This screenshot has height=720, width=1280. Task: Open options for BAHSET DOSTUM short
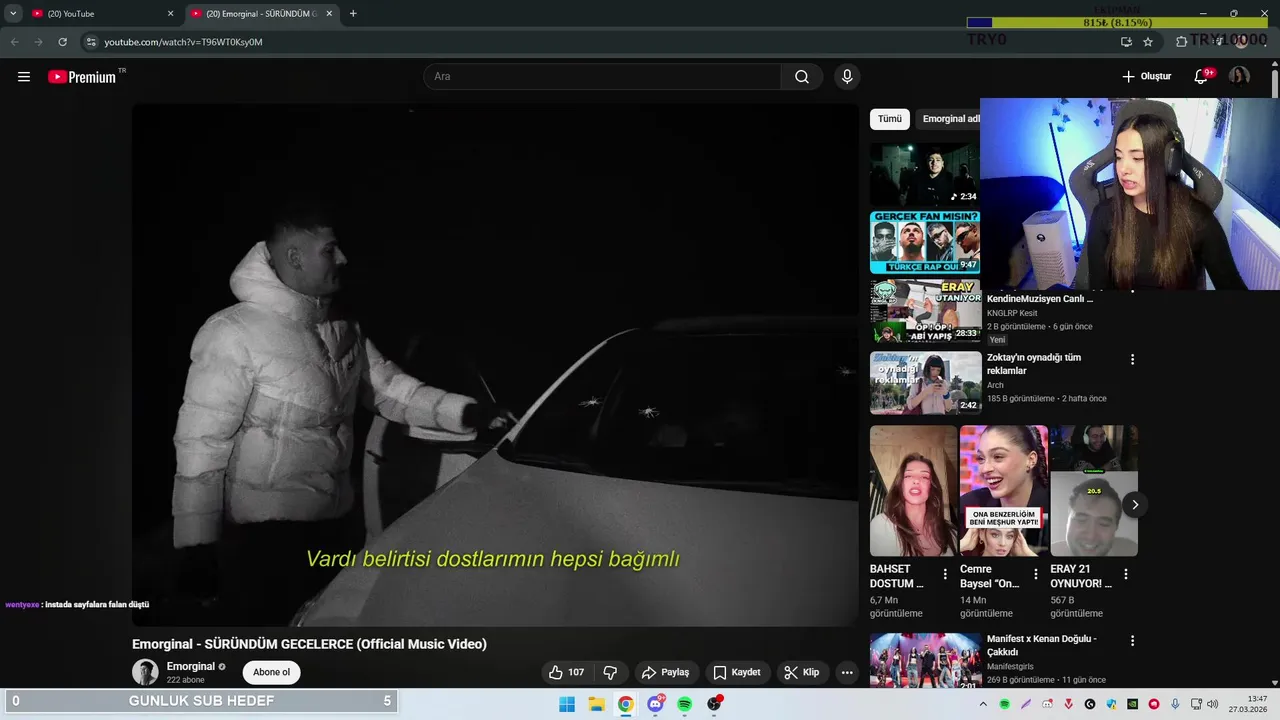point(945,575)
